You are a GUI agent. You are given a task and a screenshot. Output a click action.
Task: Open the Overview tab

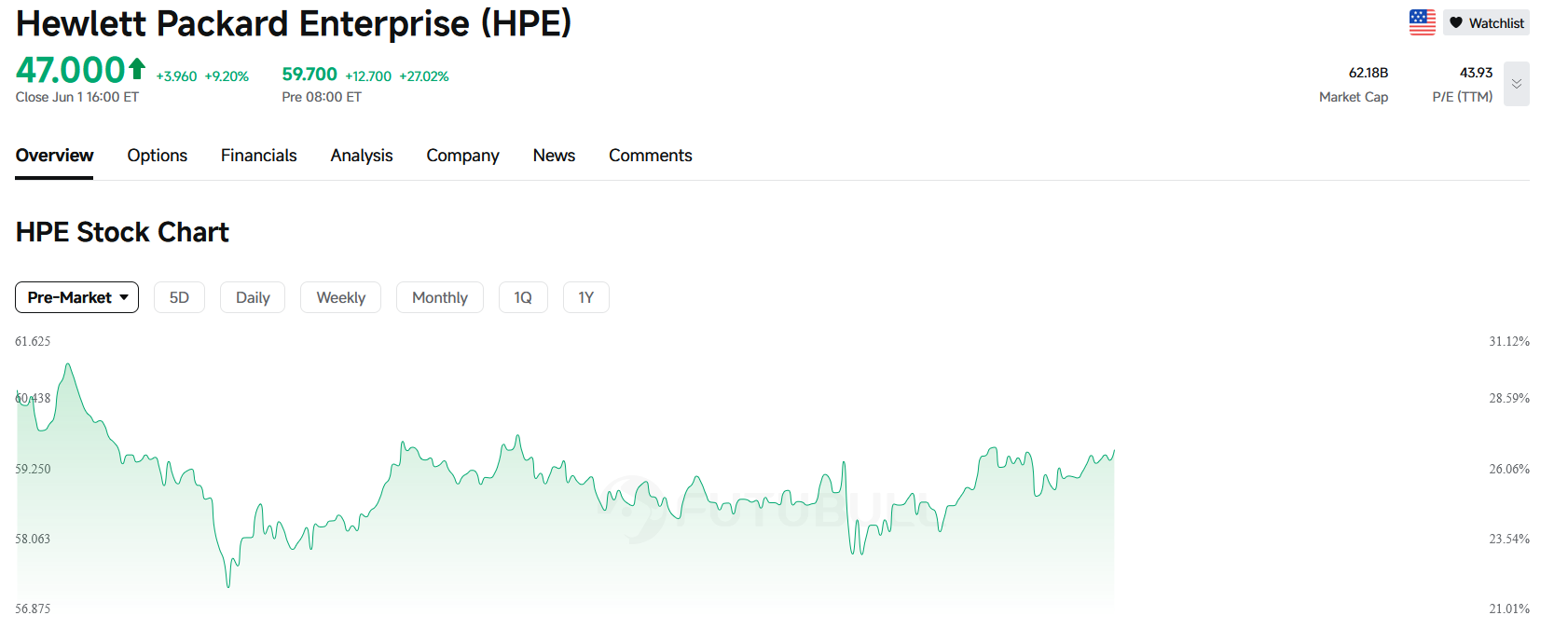(54, 156)
